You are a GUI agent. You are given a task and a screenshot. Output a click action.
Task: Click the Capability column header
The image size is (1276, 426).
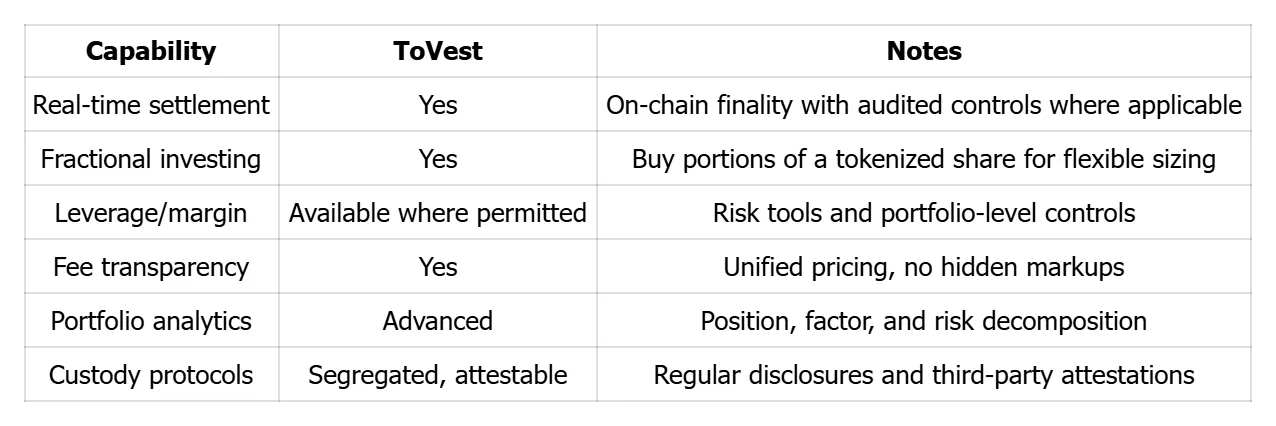coord(151,52)
